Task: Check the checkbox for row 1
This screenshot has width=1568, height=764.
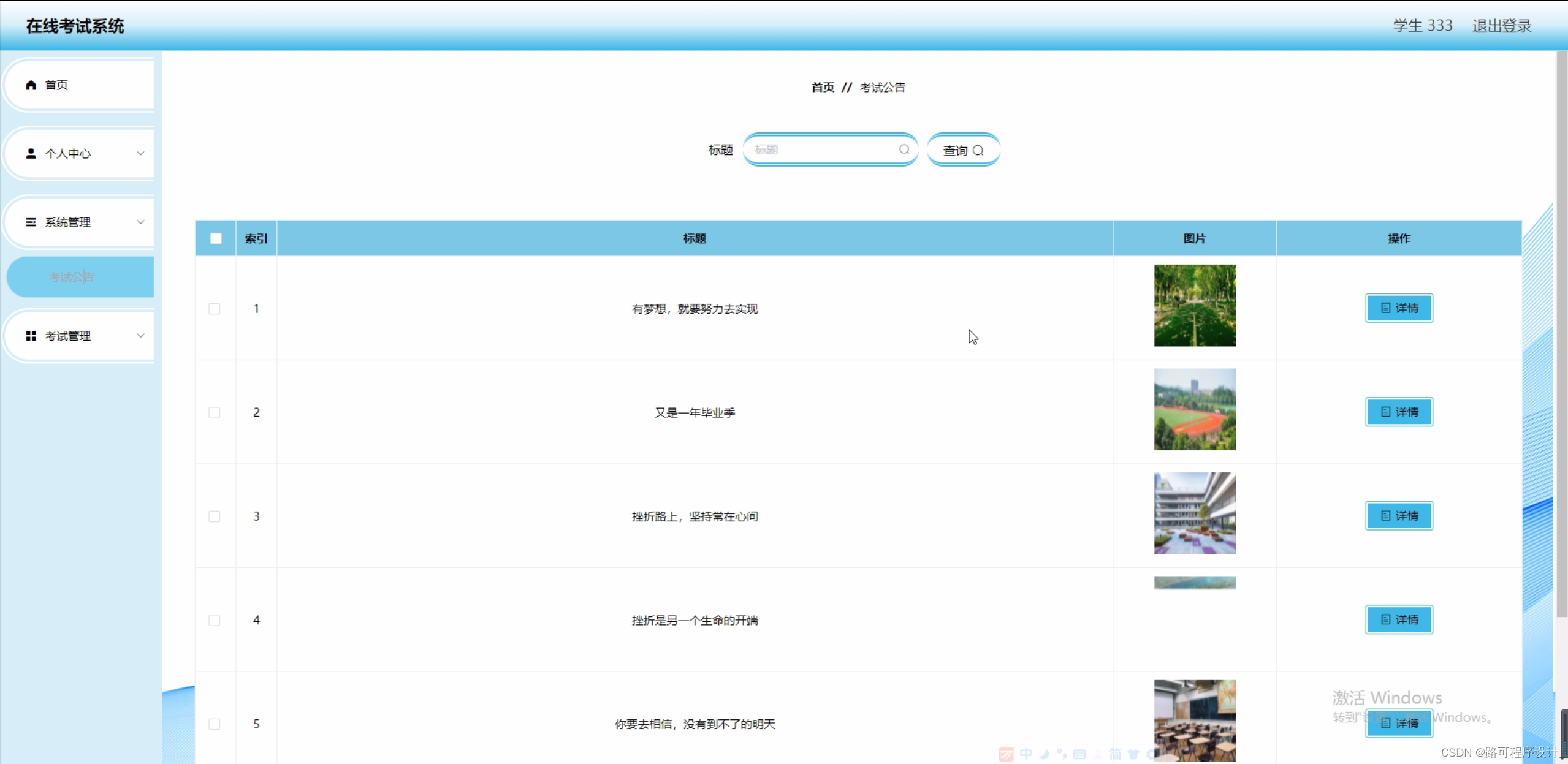Action: [213, 309]
